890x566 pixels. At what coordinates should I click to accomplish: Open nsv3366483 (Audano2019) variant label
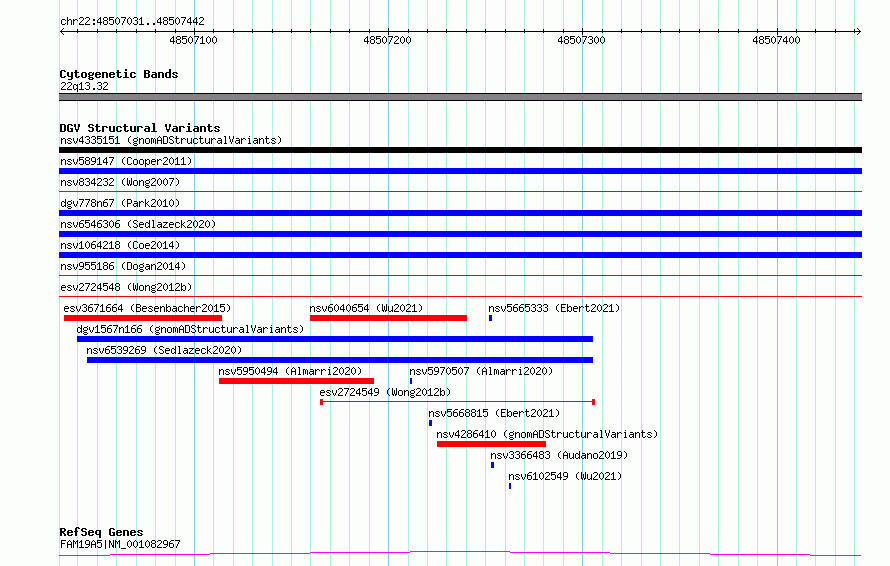point(559,455)
